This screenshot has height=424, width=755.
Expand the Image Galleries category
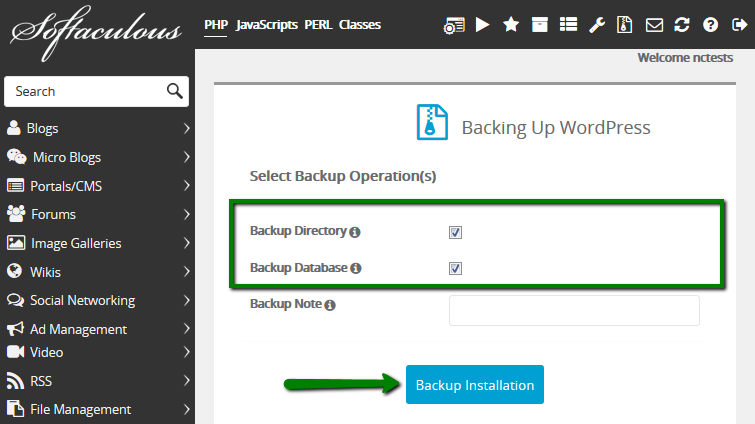97,243
